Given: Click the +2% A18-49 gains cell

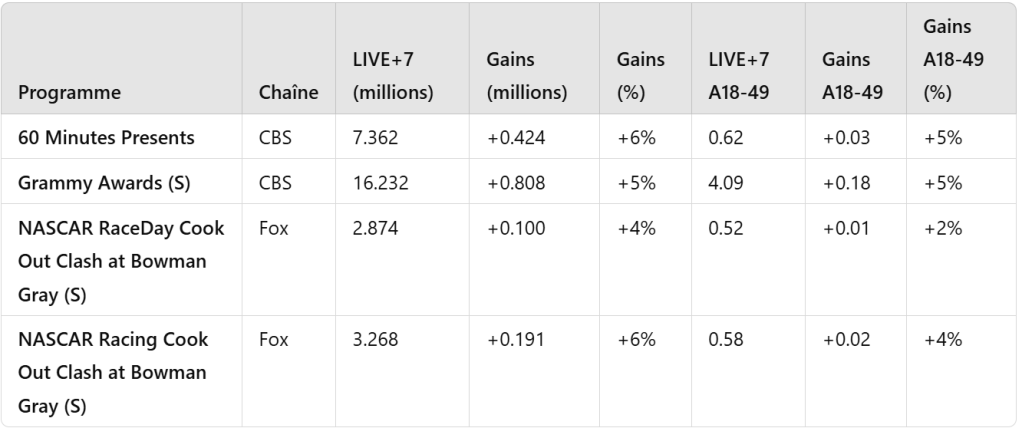Looking at the screenshot, I should pos(943,229).
